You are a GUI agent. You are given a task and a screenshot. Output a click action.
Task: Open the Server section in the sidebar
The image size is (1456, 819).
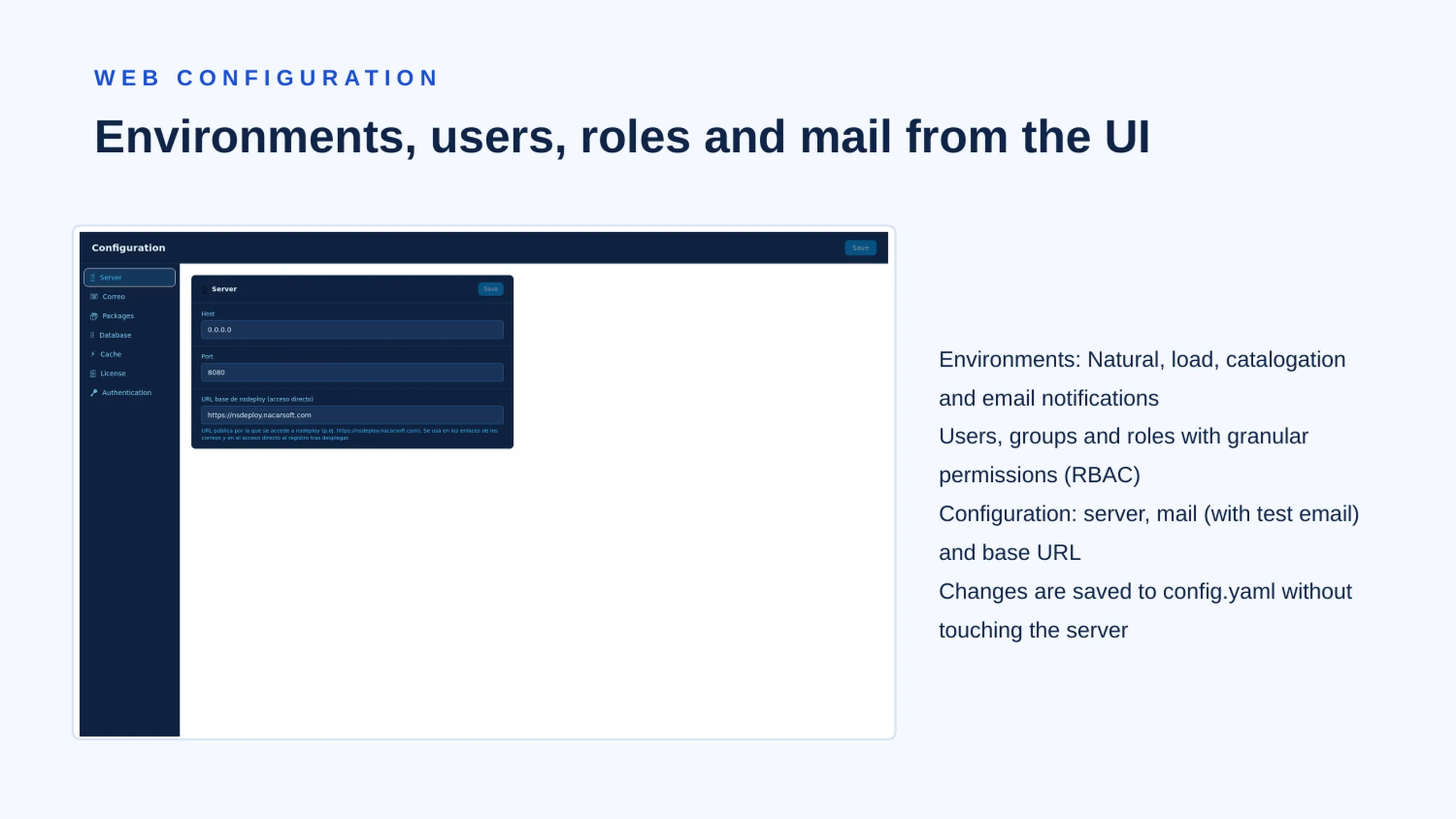129,277
